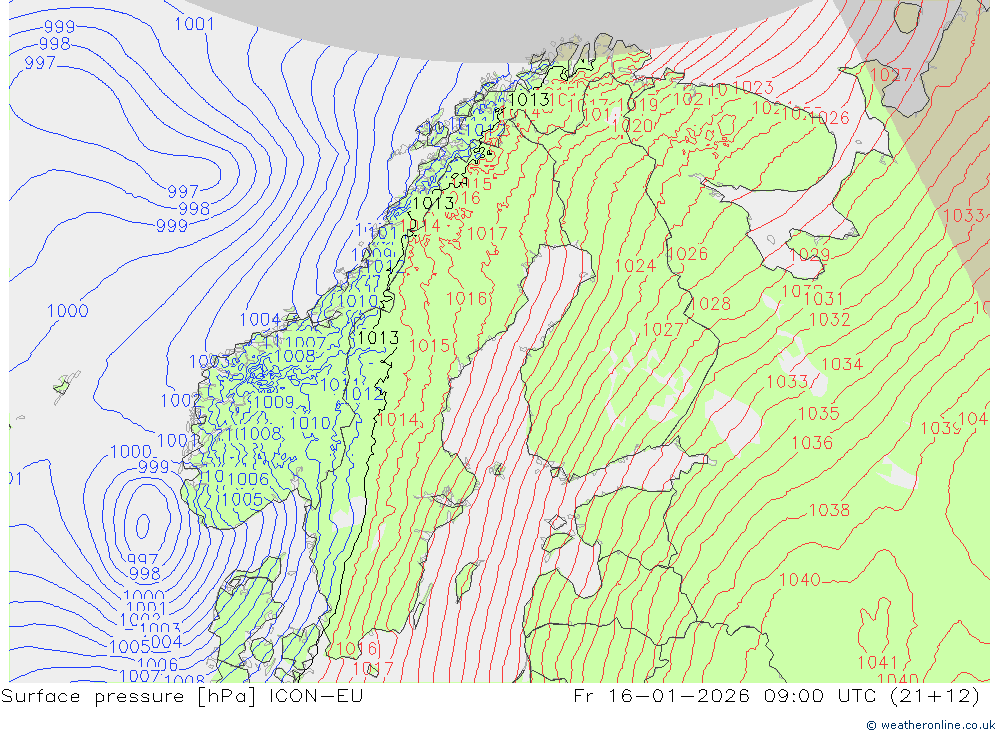
Task: Click the 1020 isobar label
Action: [x=631, y=126]
